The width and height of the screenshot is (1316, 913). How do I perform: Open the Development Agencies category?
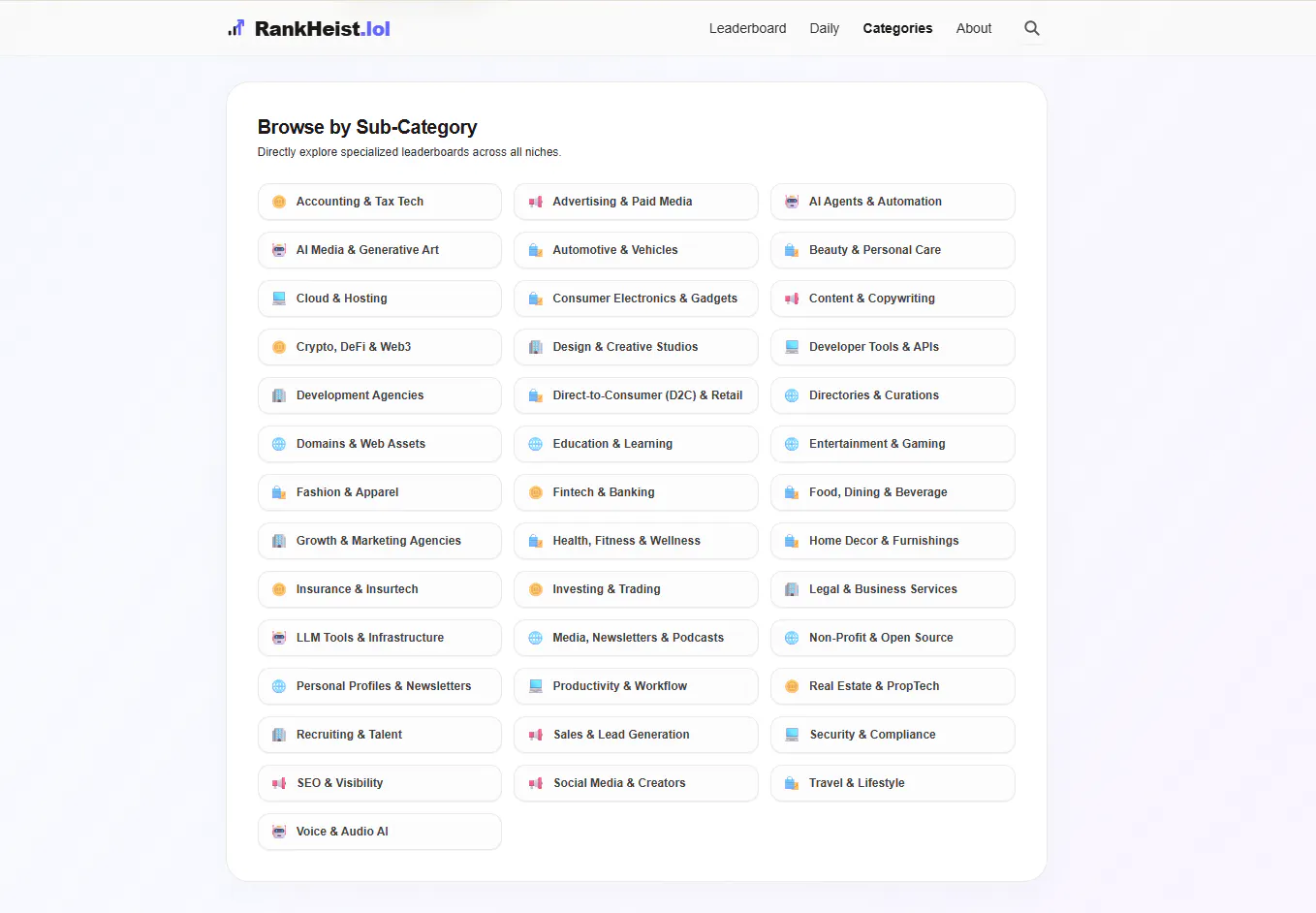[x=380, y=395]
